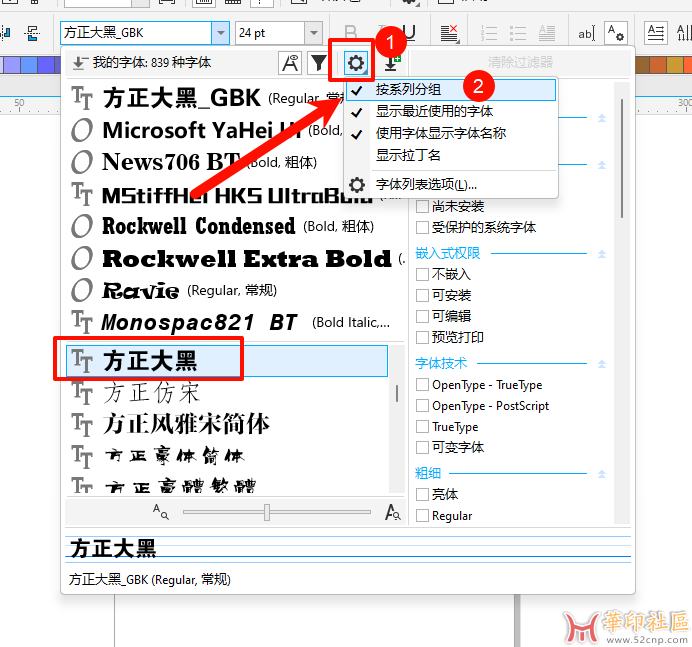Click the 我的字体: 839 种字体 header
The width and height of the screenshot is (692, 647).
[x=152, y=63]
